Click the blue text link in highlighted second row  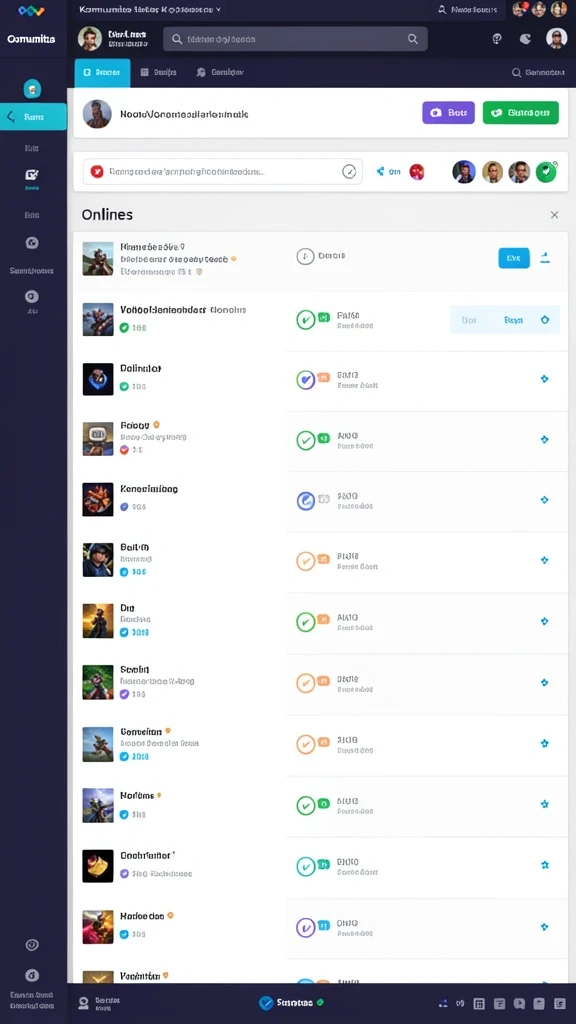pyautogui.click(x=513, y=320)
